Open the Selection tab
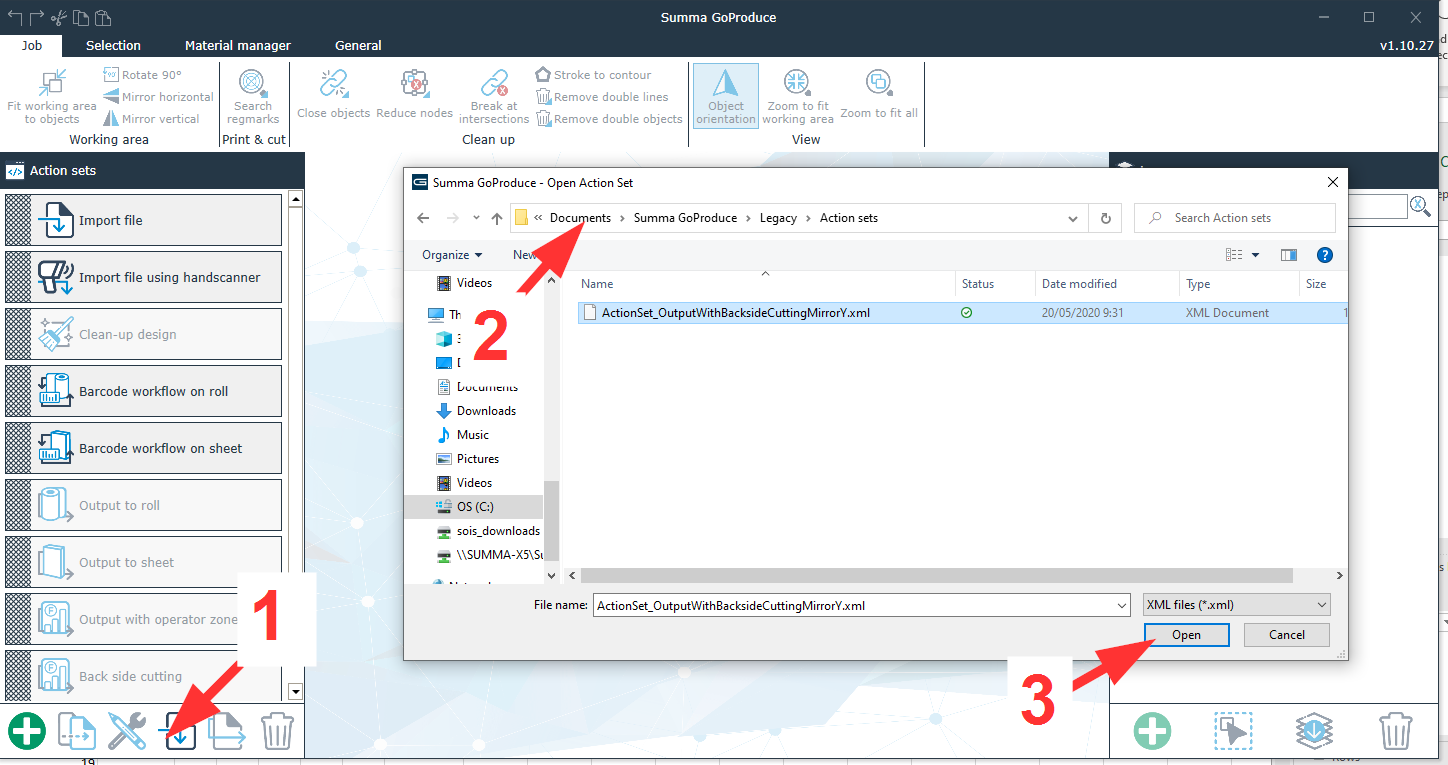Image resolution: width=1448 pixels, height=765 pixels. (113, 45)
